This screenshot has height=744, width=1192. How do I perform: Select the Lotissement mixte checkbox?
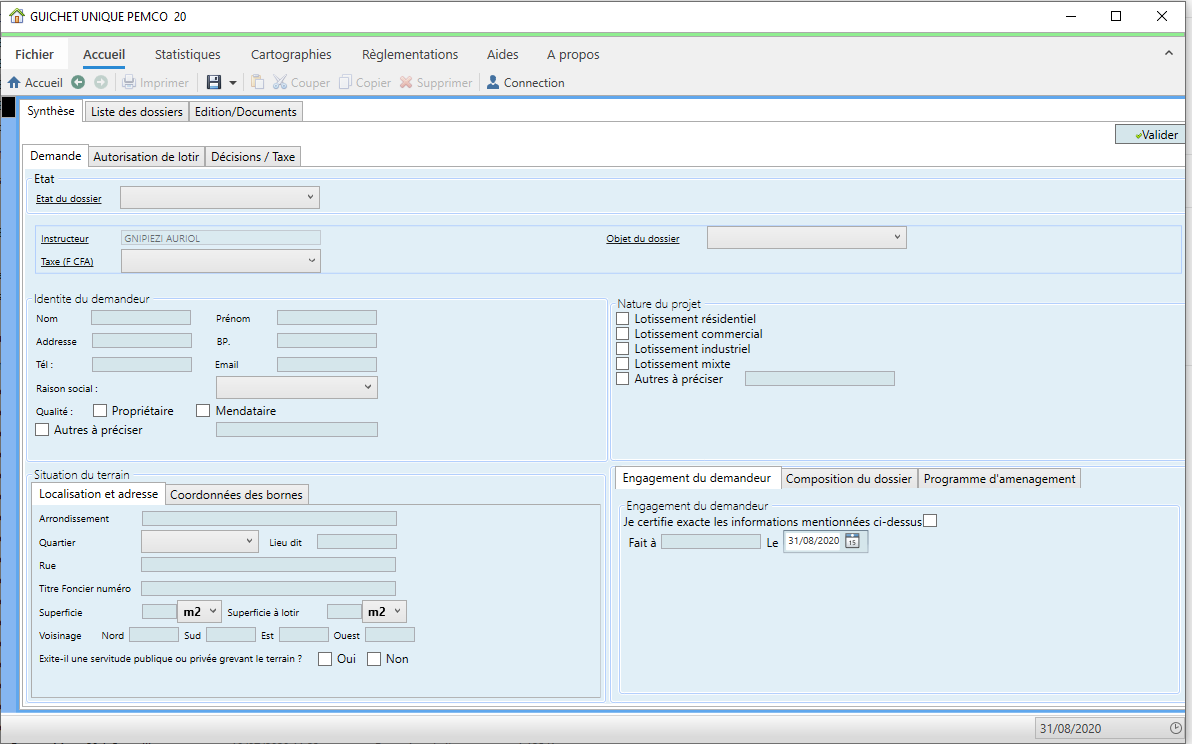(x=623, y=364)
